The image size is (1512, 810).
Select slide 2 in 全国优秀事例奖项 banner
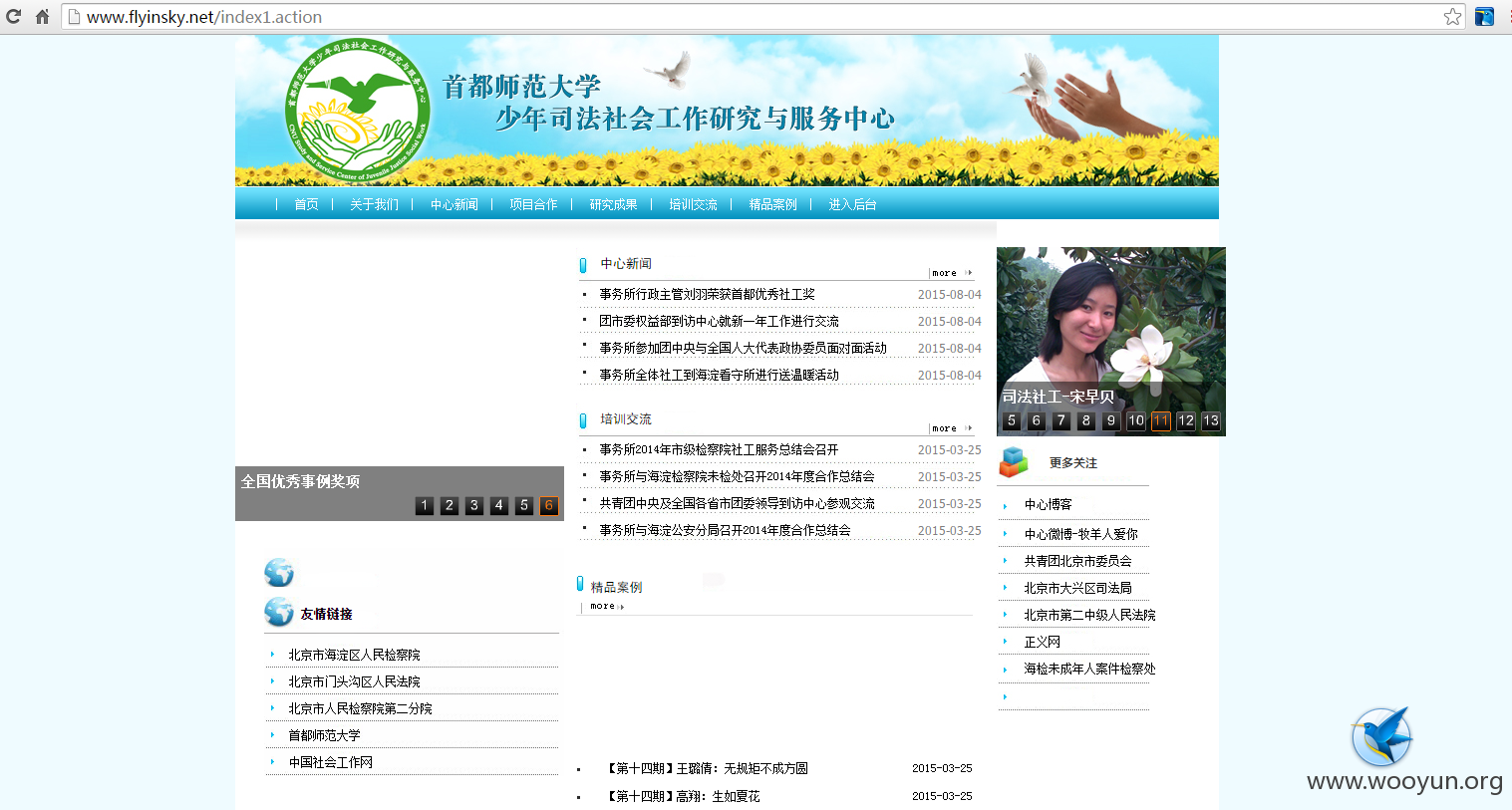point(450,505)
